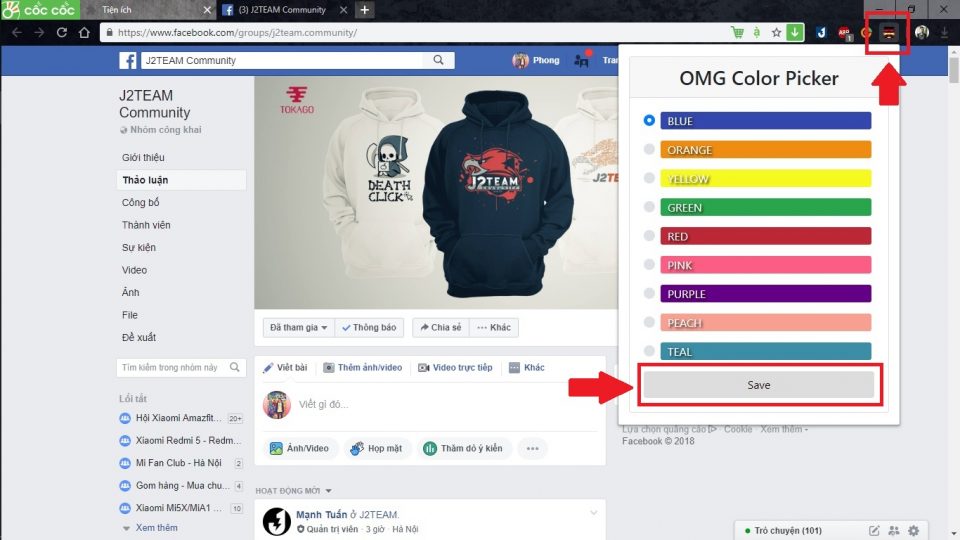
Task: Click the shopping cart icon in address bar
Action: [x=738, y=32]
